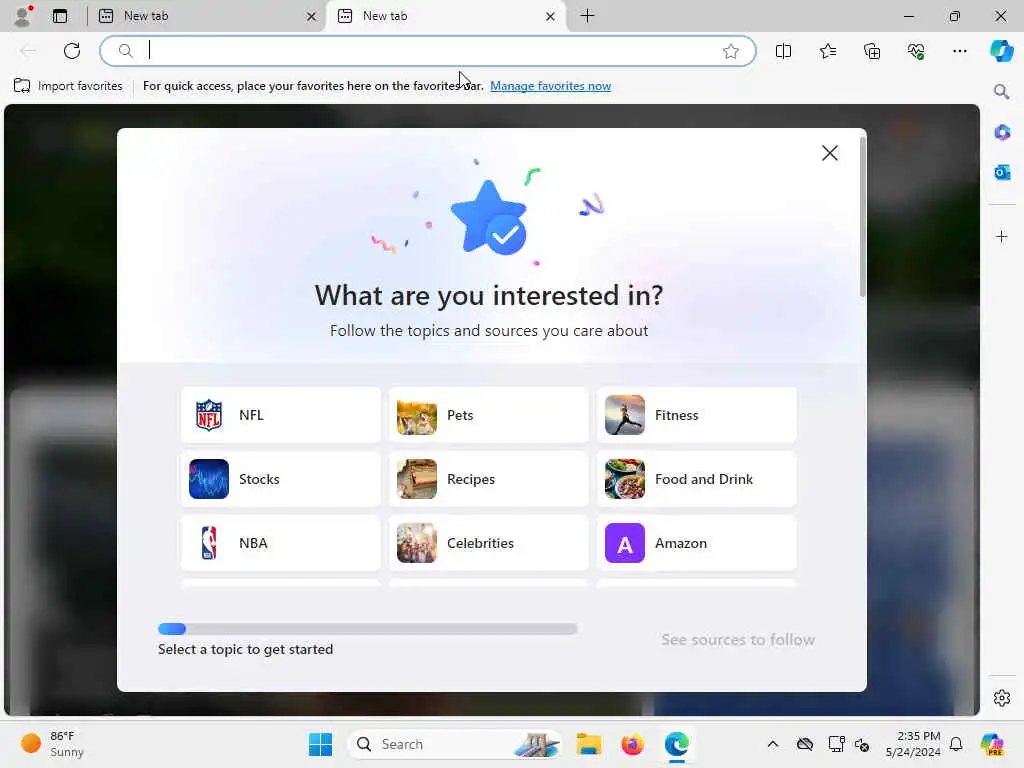This screenshot has width=1024, height=768.
Task: Follow the NFL topic
Action: click(x=281, y=415)
